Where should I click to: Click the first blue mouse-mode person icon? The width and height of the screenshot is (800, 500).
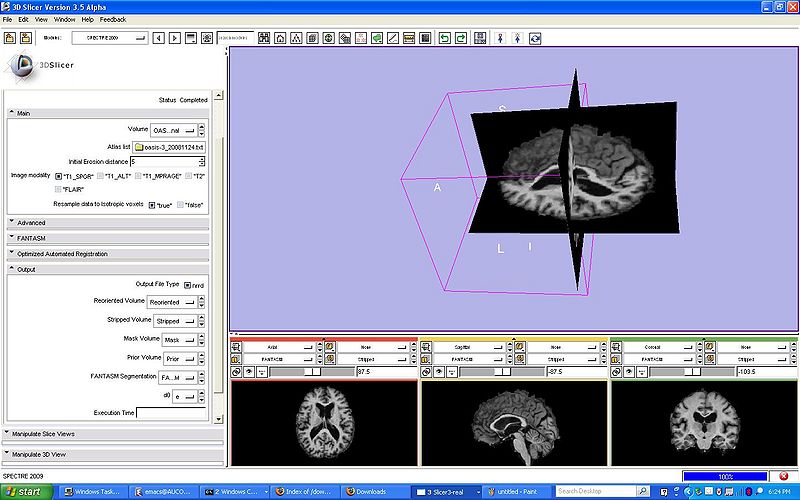tap(501, 38)
